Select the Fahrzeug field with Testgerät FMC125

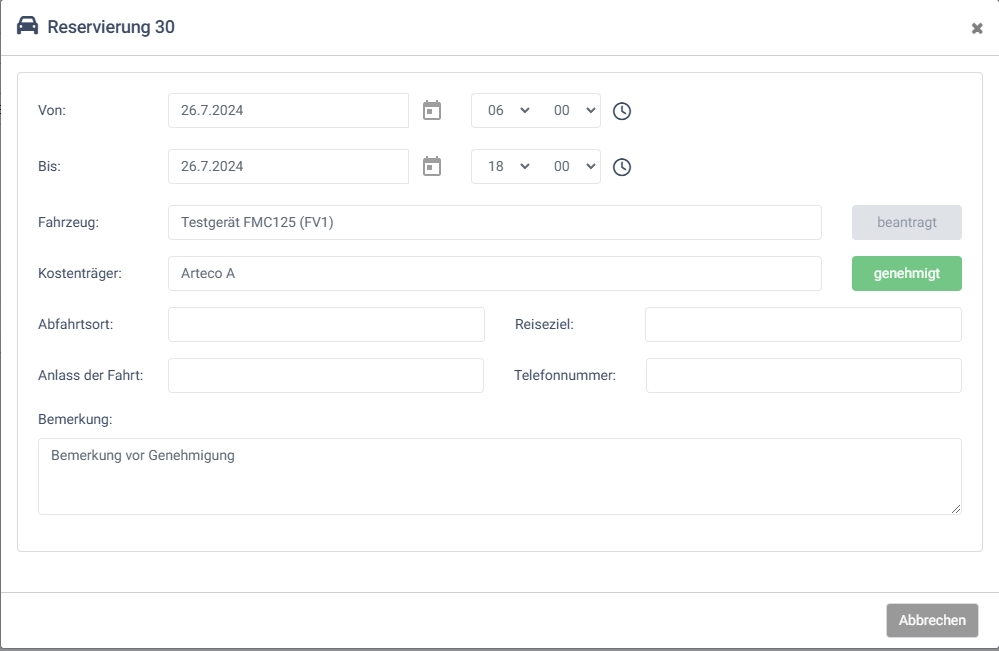(494, 223)
